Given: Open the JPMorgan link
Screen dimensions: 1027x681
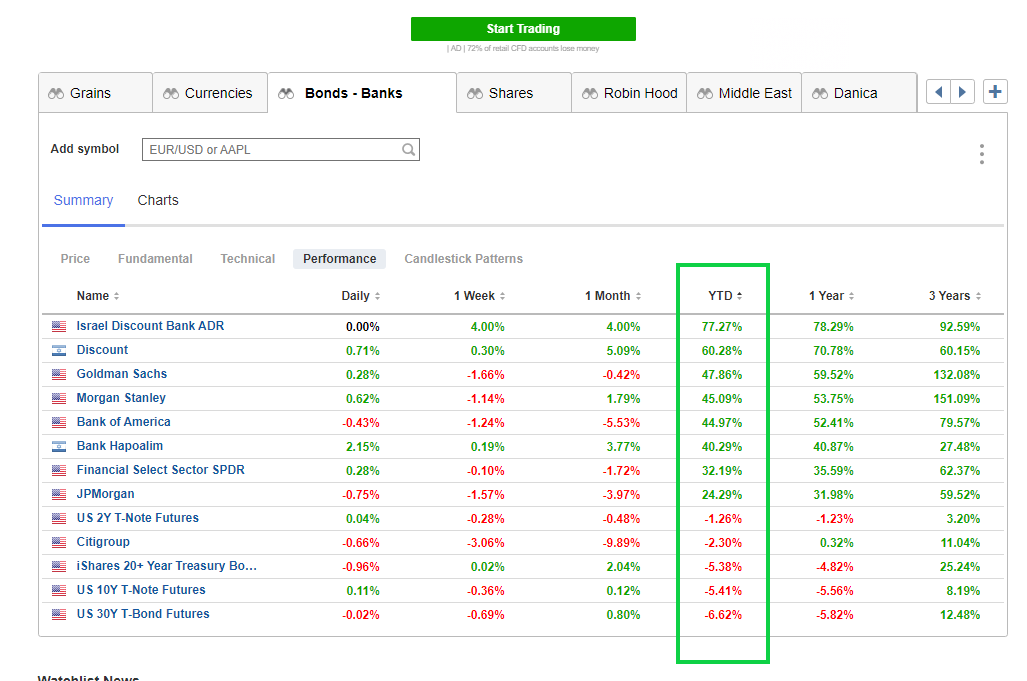Looking at the screenshot, I should (105, 494).
